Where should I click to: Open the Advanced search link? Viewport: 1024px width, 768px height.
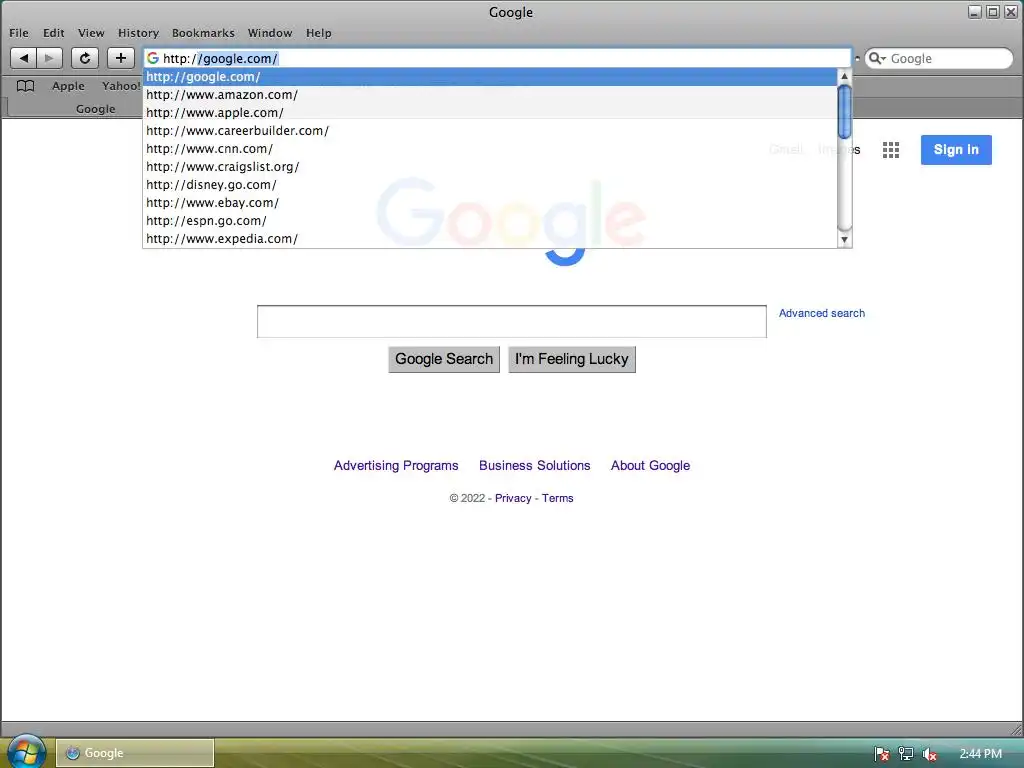(x=822, y=313)
